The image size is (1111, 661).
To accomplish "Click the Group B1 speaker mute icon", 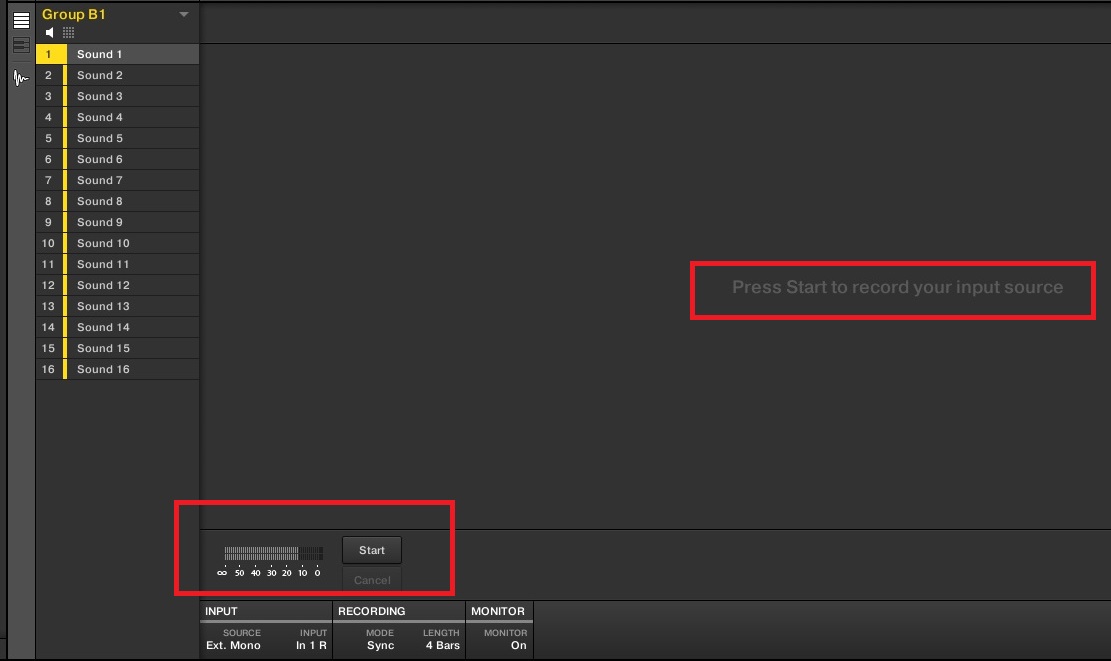I will [x=50, y=33].
